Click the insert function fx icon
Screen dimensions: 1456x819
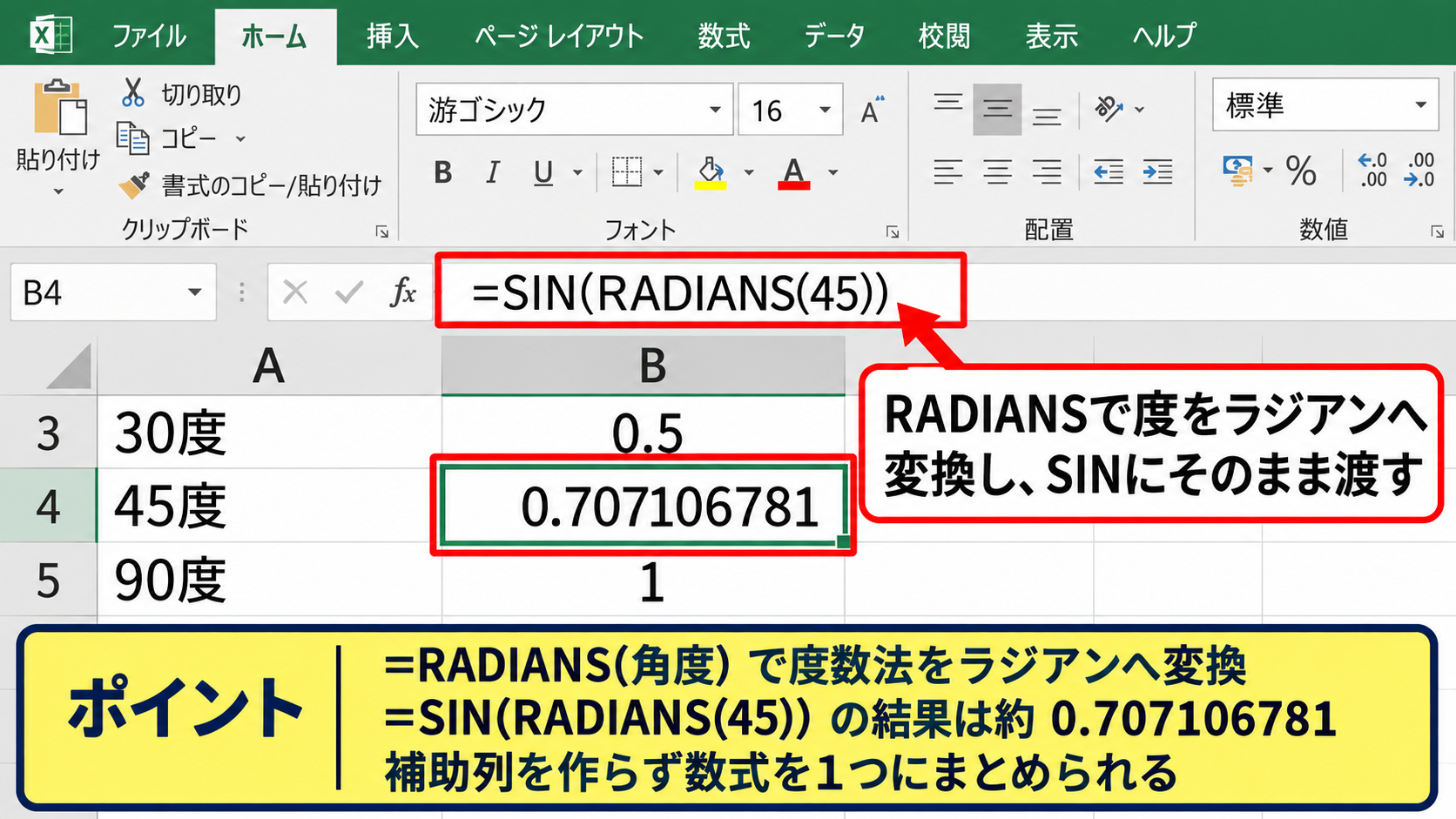(403, 292)
